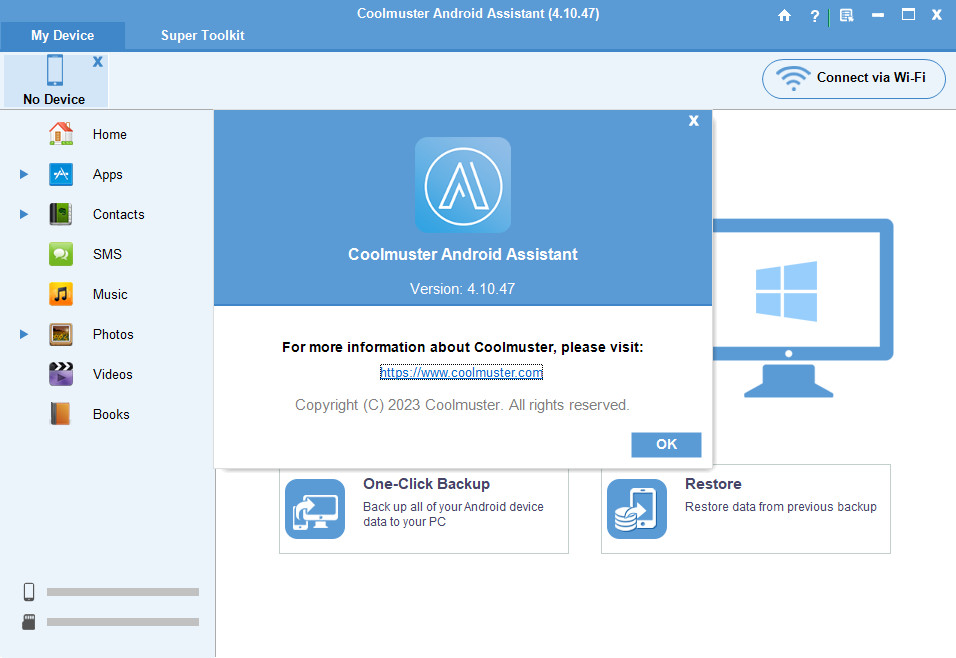Click the Books icon in the sidebar
This screenshot has width=956, height=658.
pyautogui.click(x=61, y=414)
